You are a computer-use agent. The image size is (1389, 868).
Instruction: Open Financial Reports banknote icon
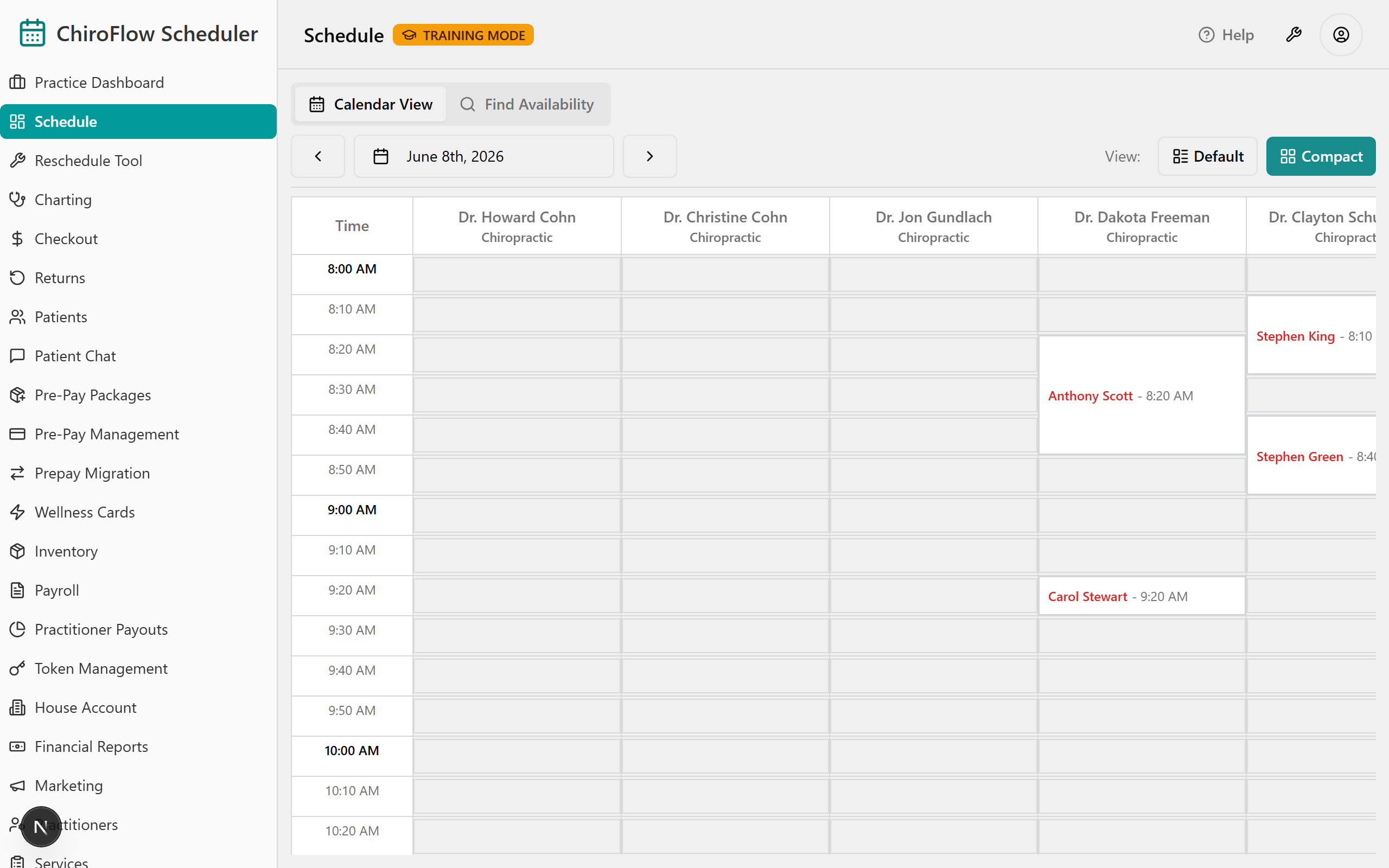(17, 746)
